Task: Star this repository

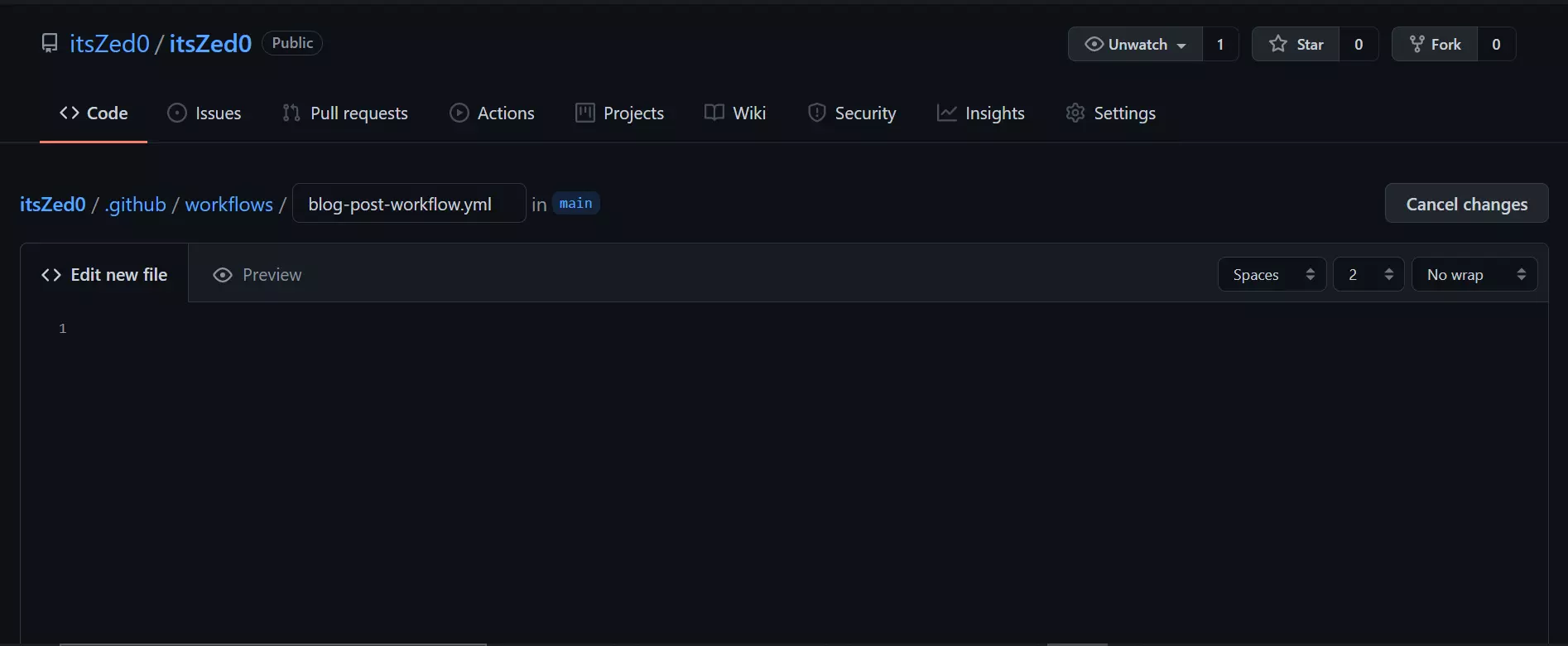Action: point(1296,44)
